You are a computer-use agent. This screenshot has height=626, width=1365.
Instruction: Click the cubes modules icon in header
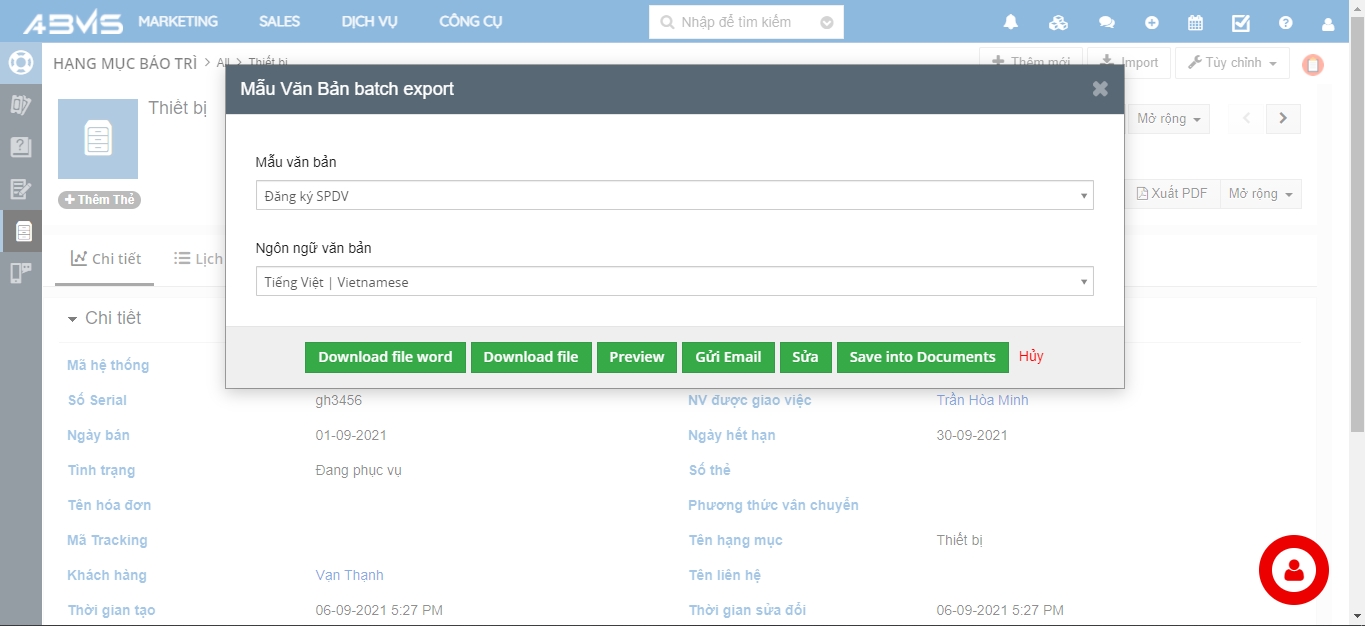[1058, 22]
